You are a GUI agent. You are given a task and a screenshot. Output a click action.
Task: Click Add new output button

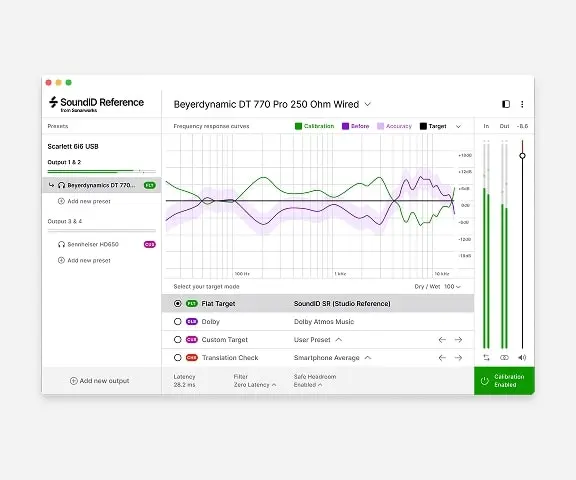click(x=100, y=381)
